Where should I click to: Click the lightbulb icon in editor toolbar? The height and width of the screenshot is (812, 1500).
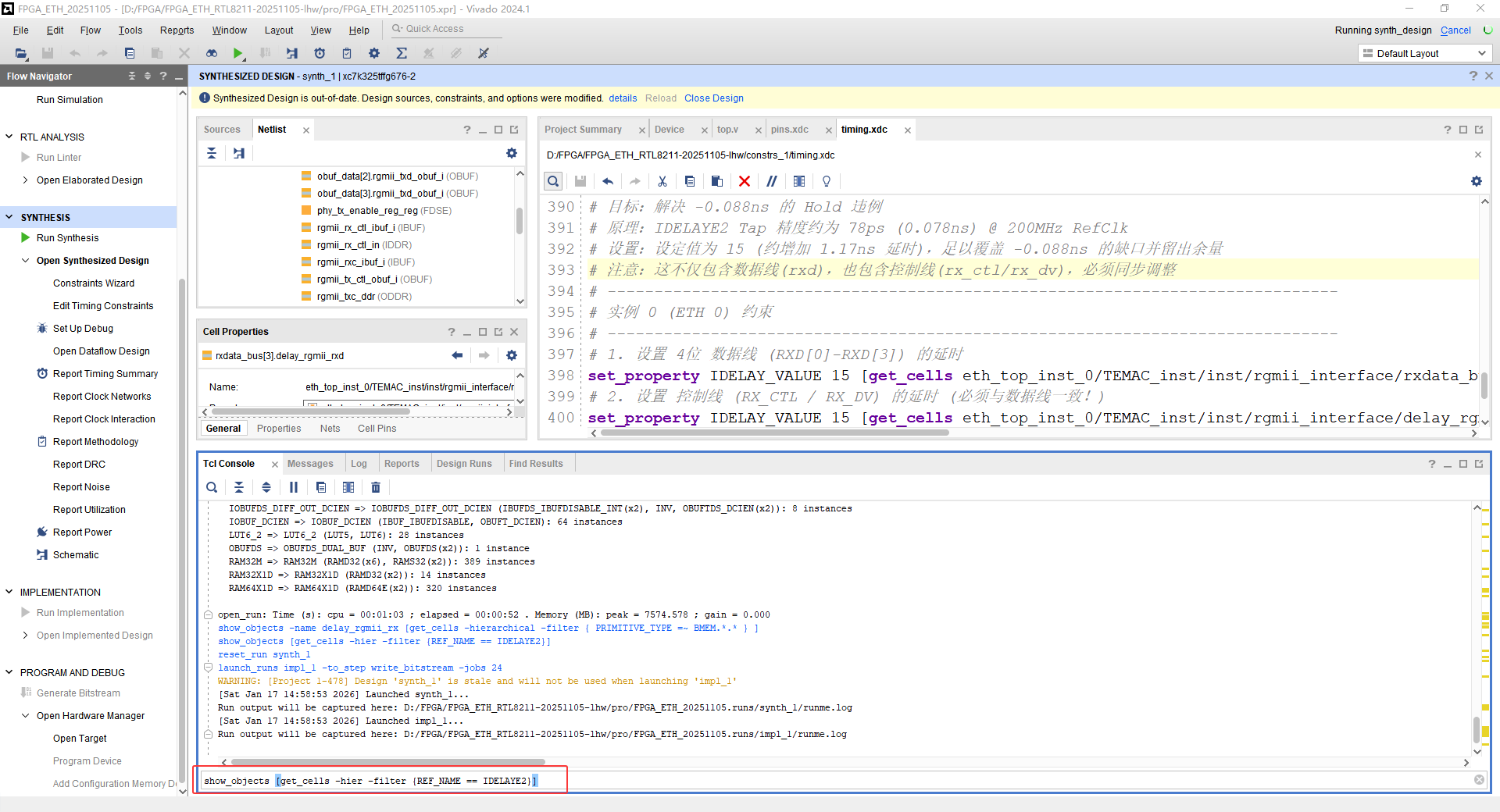827,181
